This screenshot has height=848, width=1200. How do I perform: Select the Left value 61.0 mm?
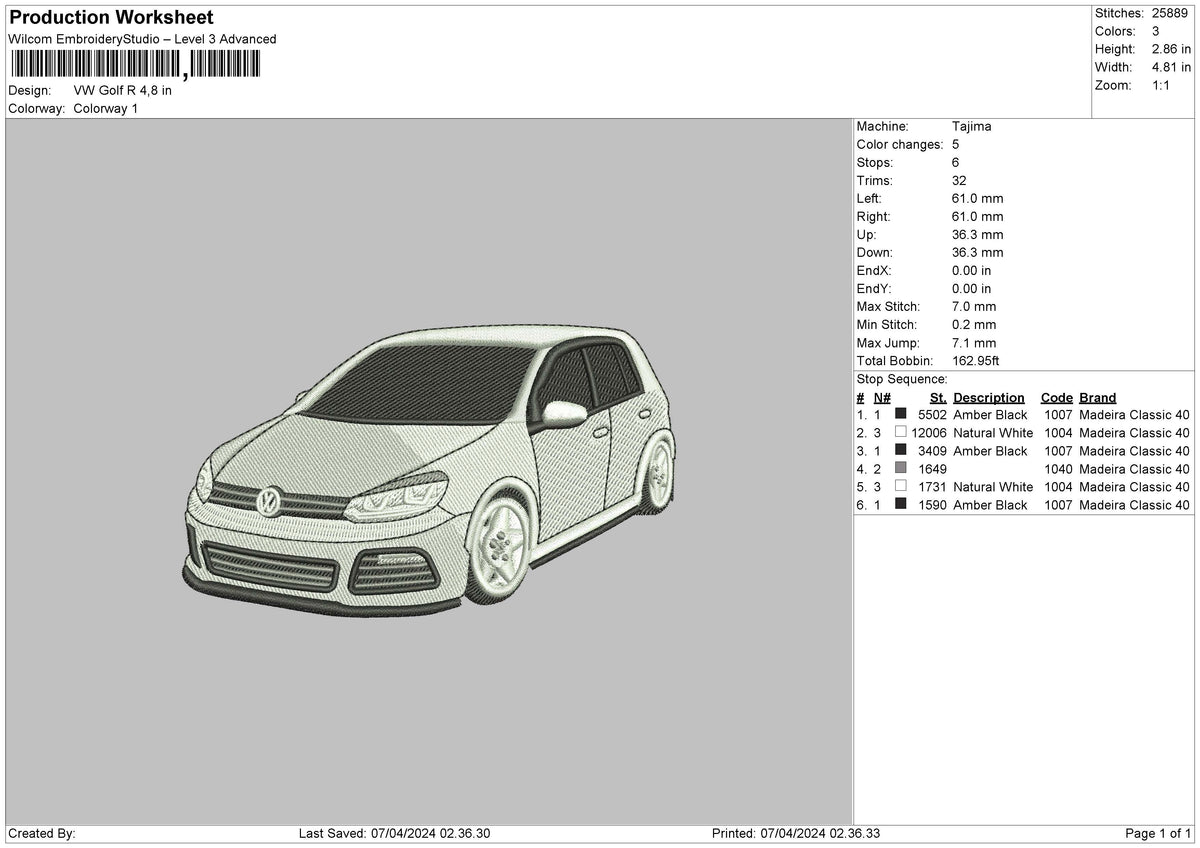(977, 198)
